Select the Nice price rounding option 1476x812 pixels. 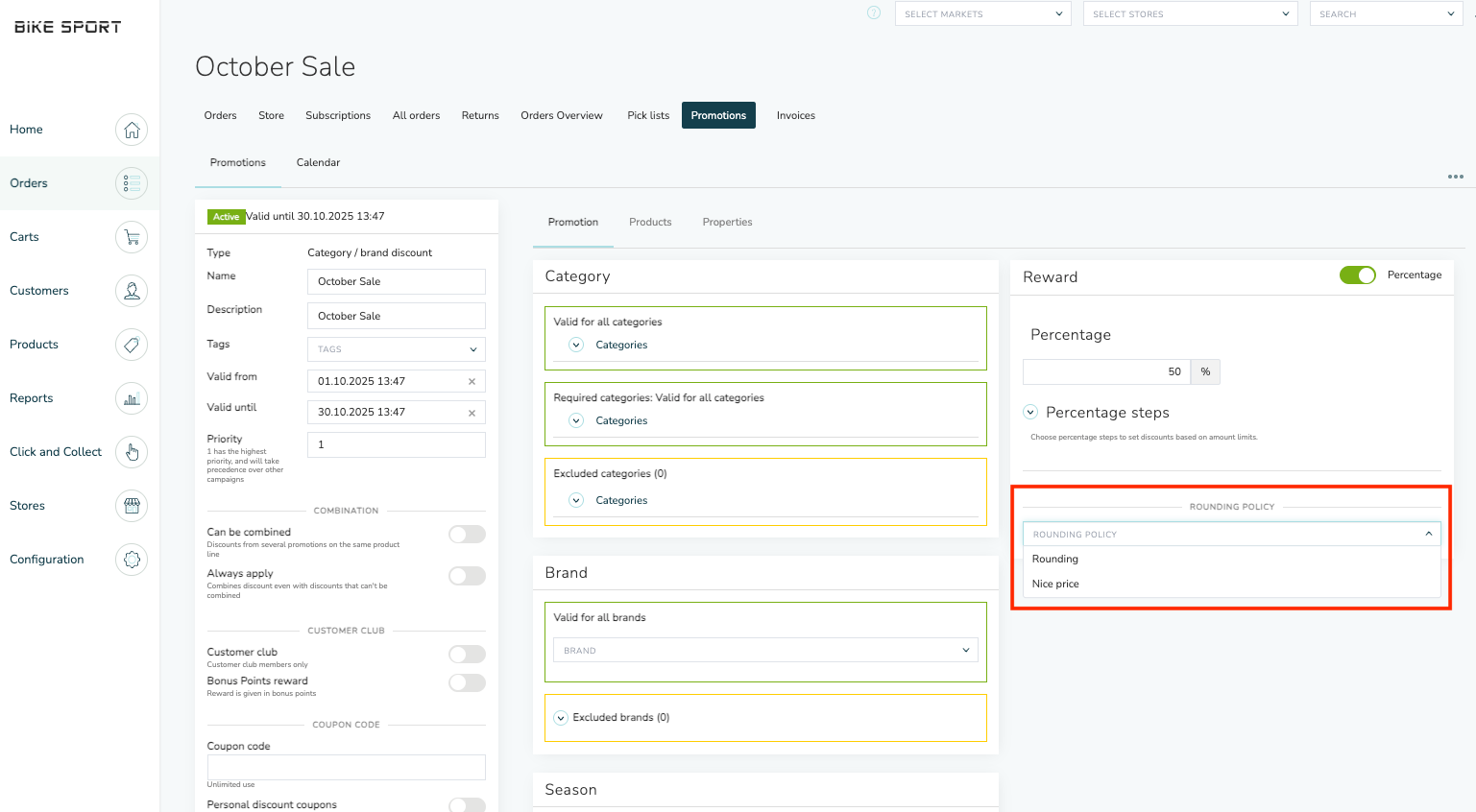click(1055, 585)
